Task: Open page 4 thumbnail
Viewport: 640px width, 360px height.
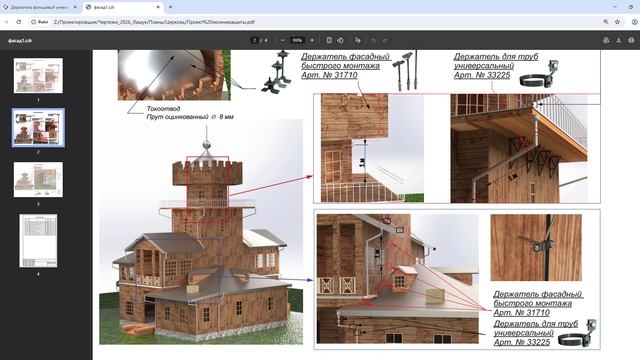Action: [38, 241]
